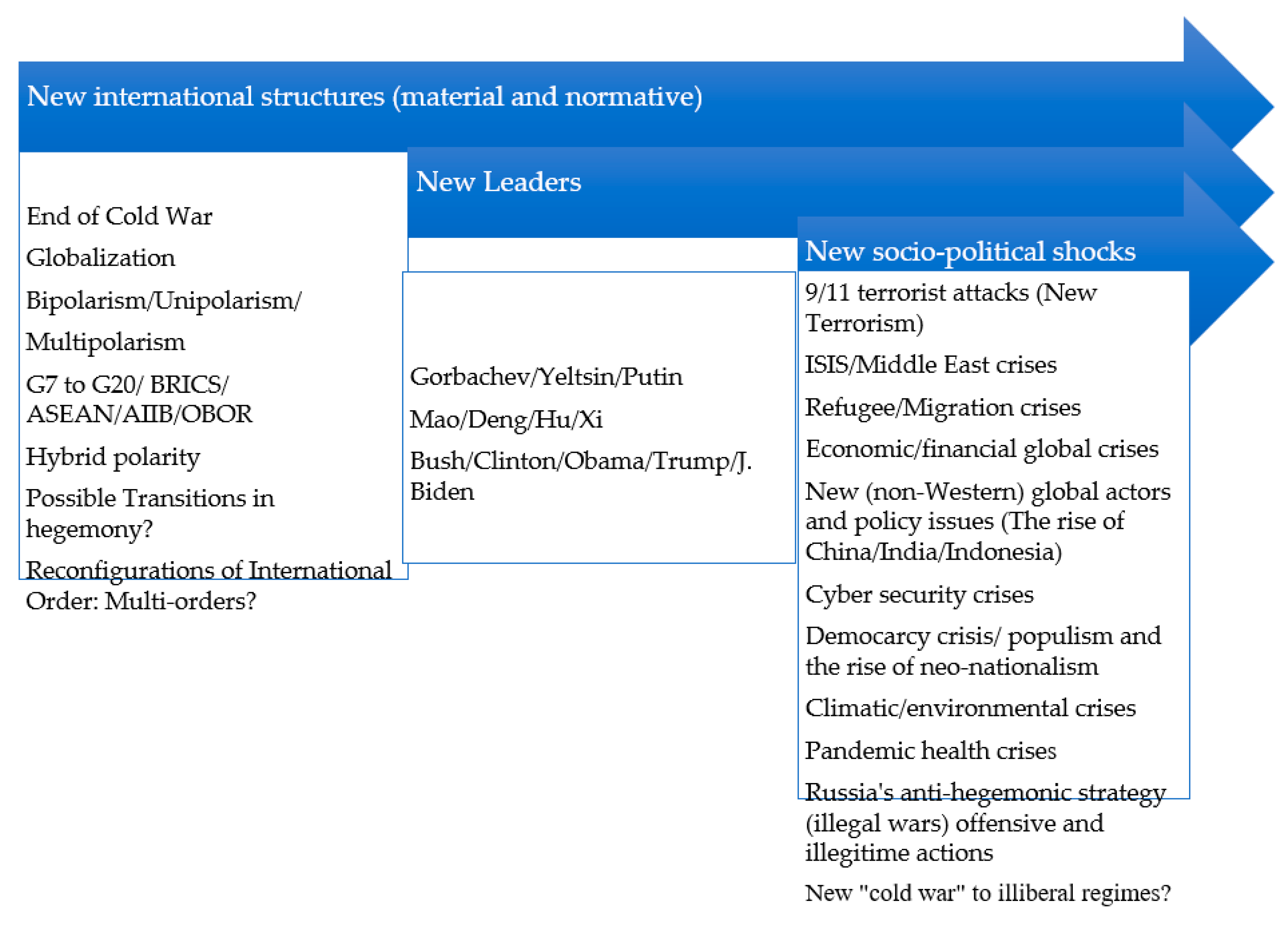The height and width of the screenshot is (926, 1288).
Task: Click 'Gorbachev/Yeltsin/Putin' leaders line
Action: click(x=546, y=377)
